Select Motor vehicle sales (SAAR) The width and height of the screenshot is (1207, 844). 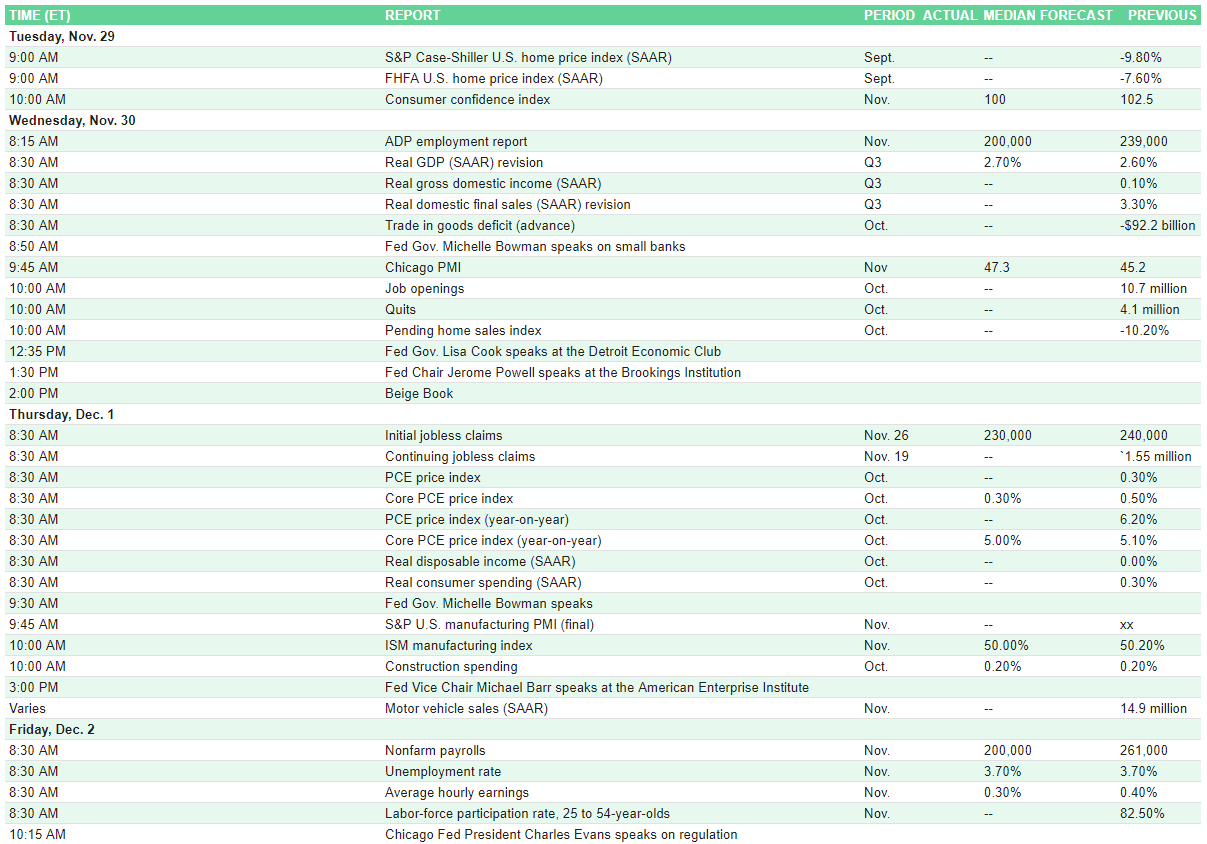(466, 708)
